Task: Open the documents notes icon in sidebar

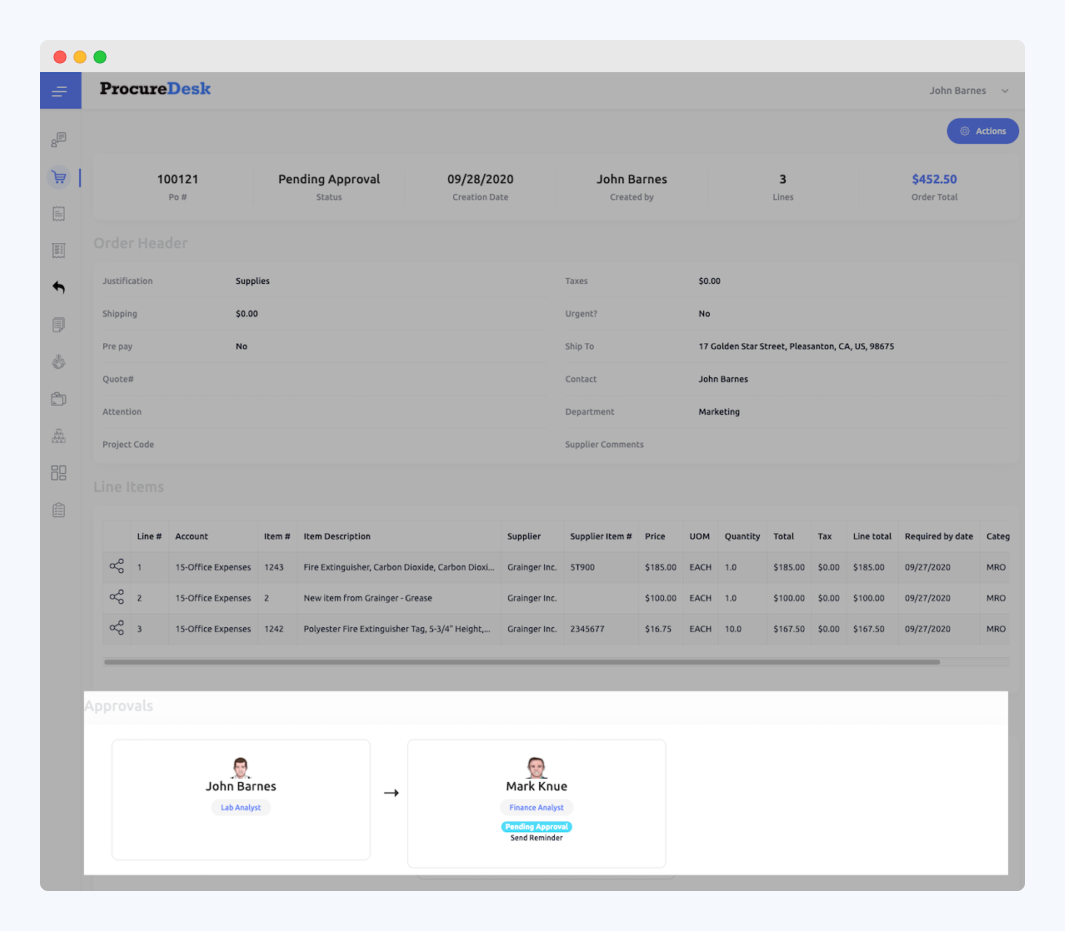Action: (x=58, y=324)
